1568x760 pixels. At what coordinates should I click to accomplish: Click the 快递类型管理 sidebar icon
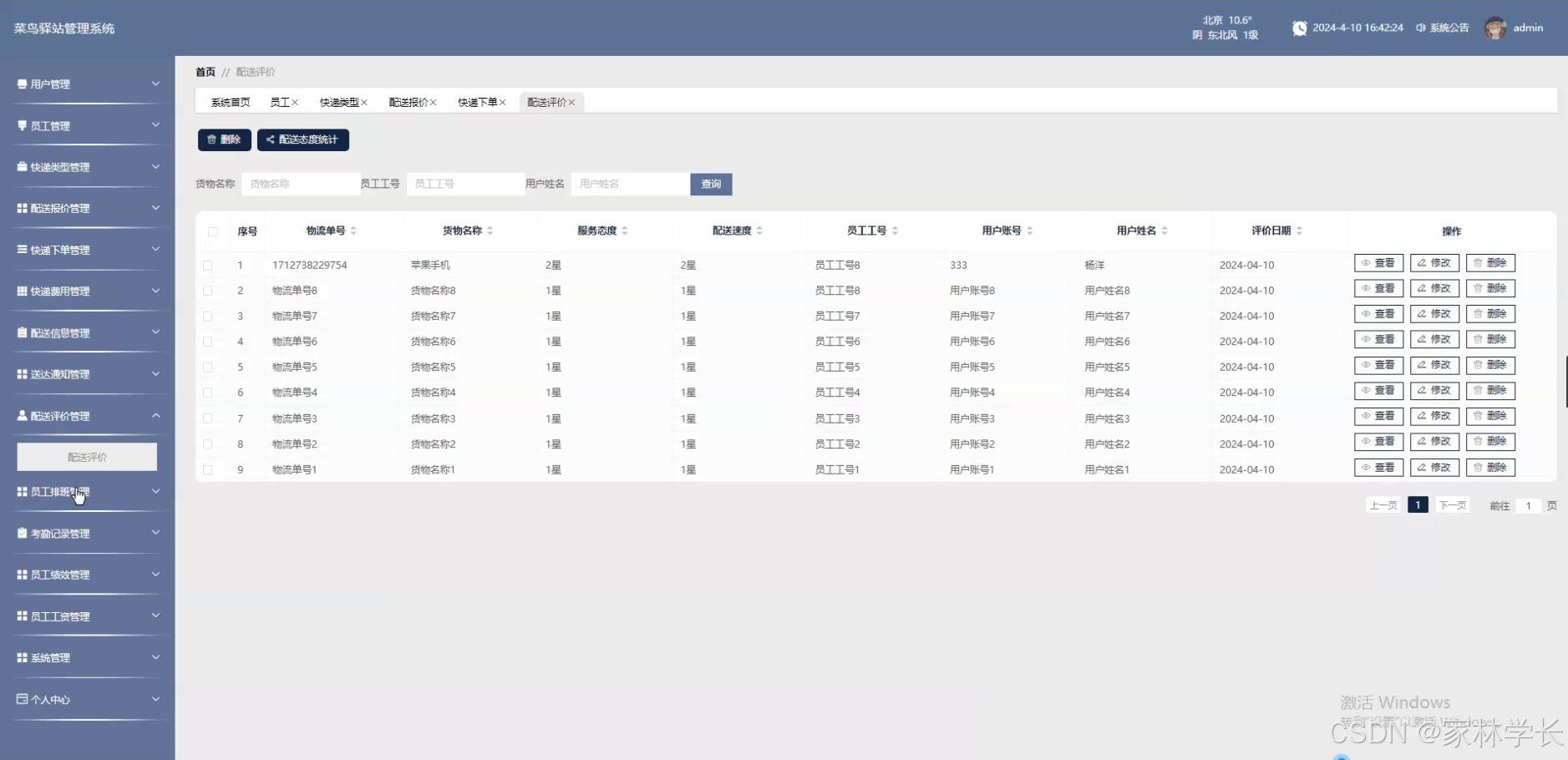[x=23, y=167]
